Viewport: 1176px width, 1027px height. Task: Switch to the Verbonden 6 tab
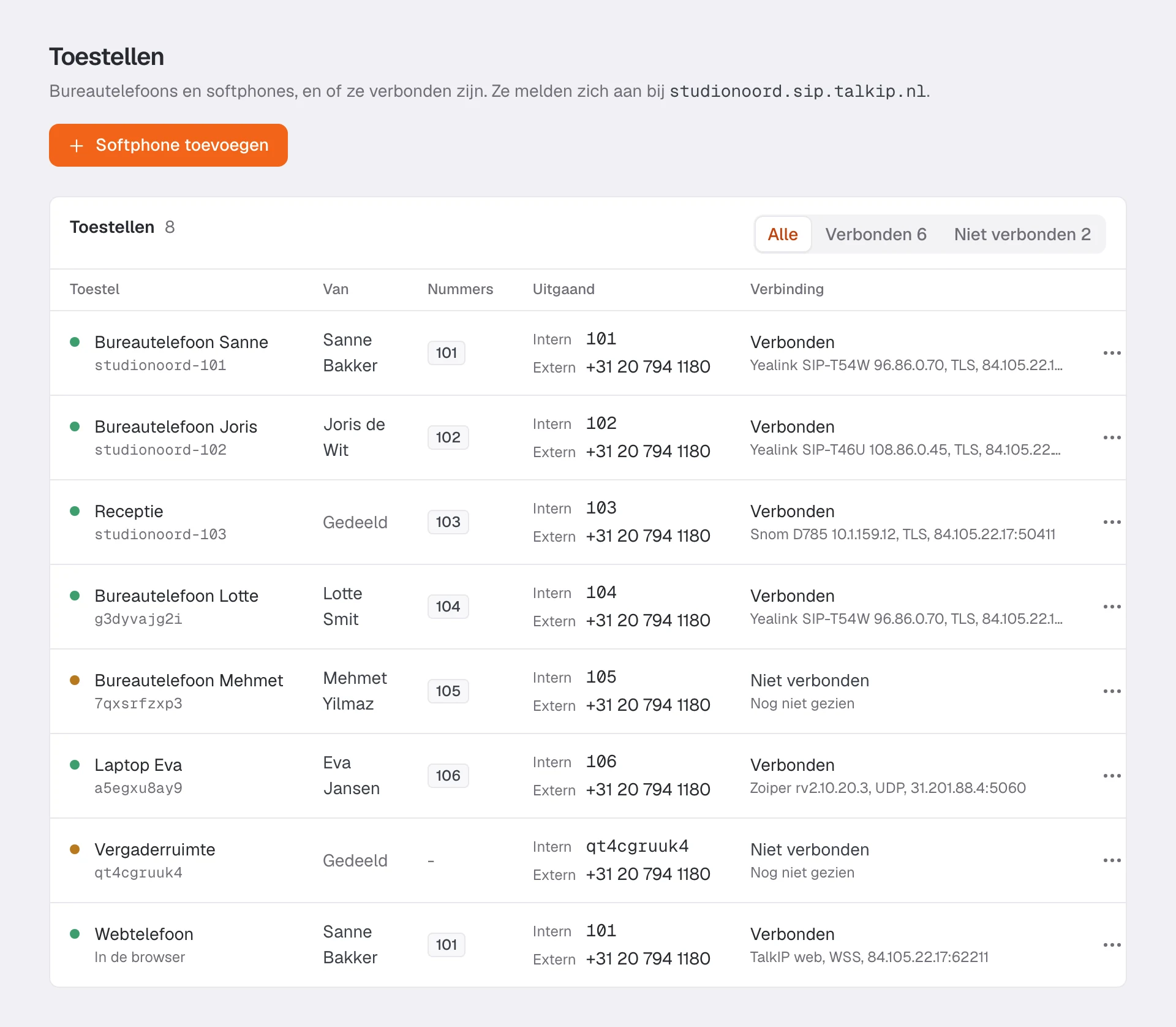click(876, 234)
